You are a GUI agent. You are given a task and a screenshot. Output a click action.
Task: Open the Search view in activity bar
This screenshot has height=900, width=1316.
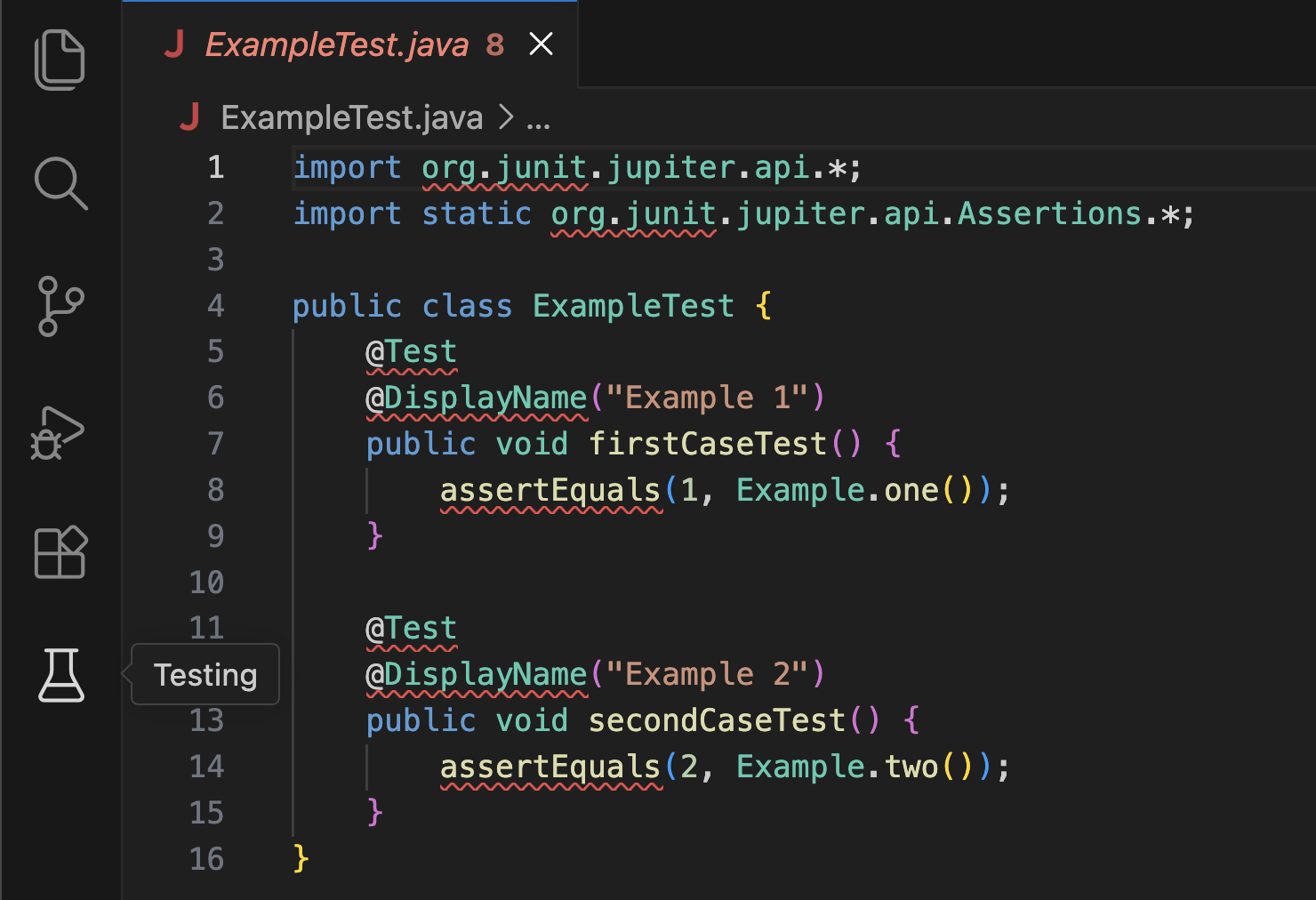[60, 183]
